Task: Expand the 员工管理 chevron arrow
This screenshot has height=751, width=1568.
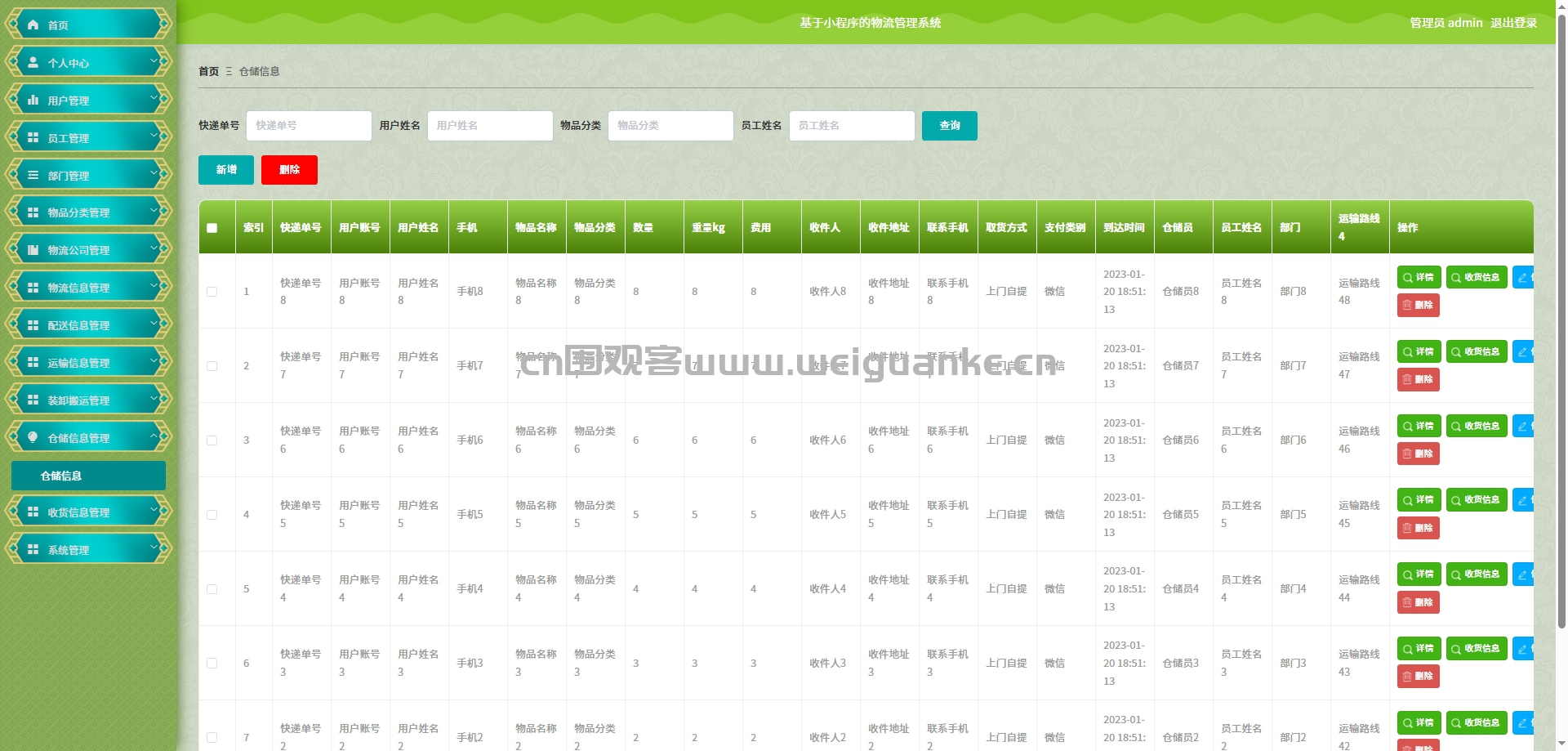Action: click(154, 136)
